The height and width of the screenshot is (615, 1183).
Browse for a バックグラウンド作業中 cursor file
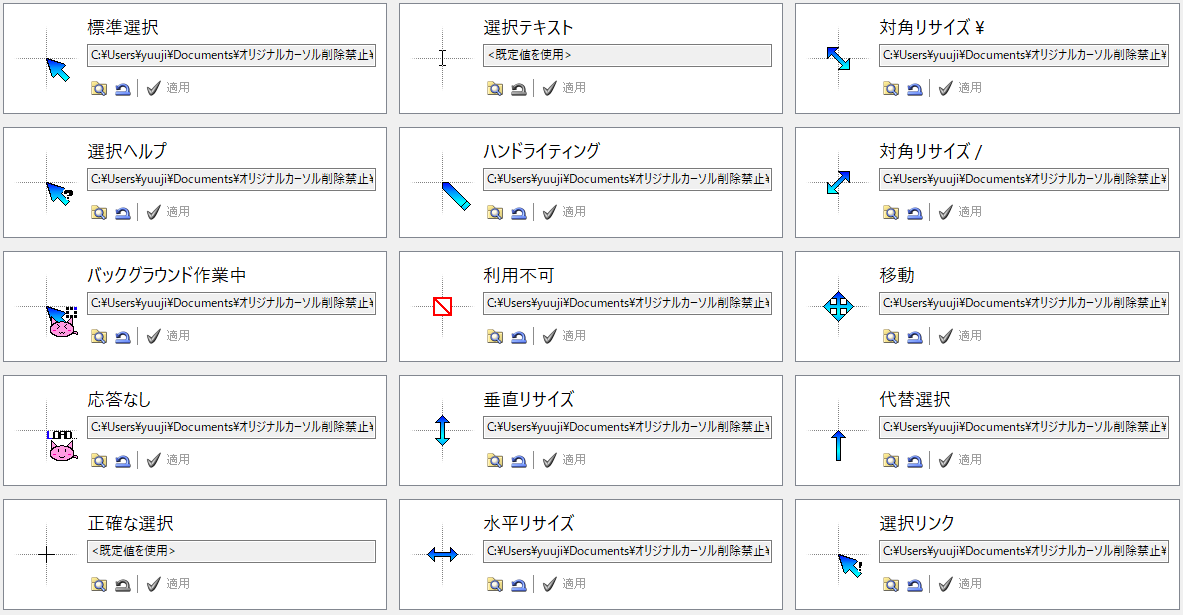(x=98, y=336)
